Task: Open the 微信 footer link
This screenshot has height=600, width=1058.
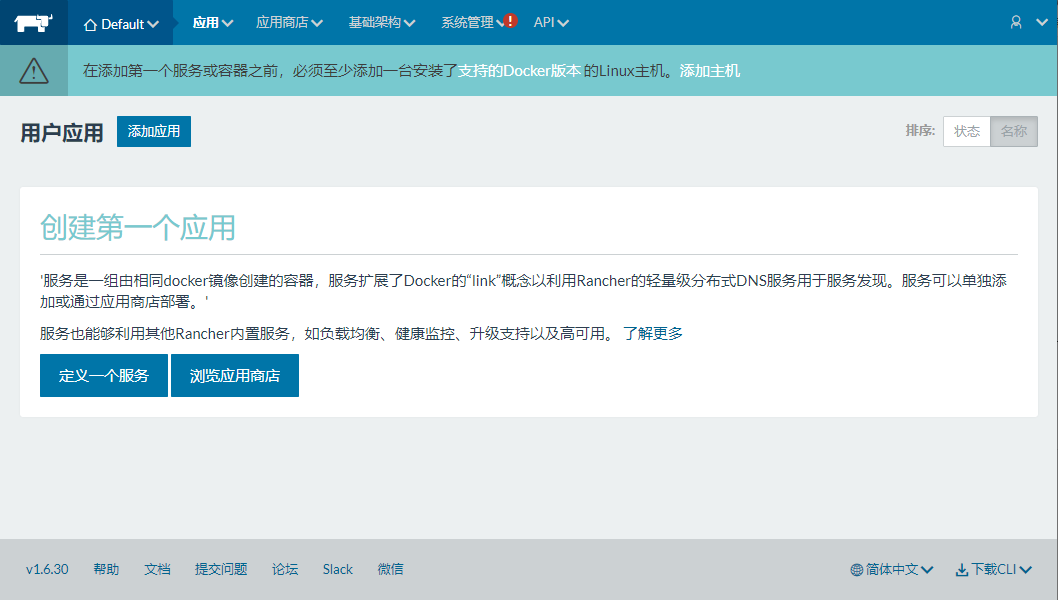Action: 390,569
